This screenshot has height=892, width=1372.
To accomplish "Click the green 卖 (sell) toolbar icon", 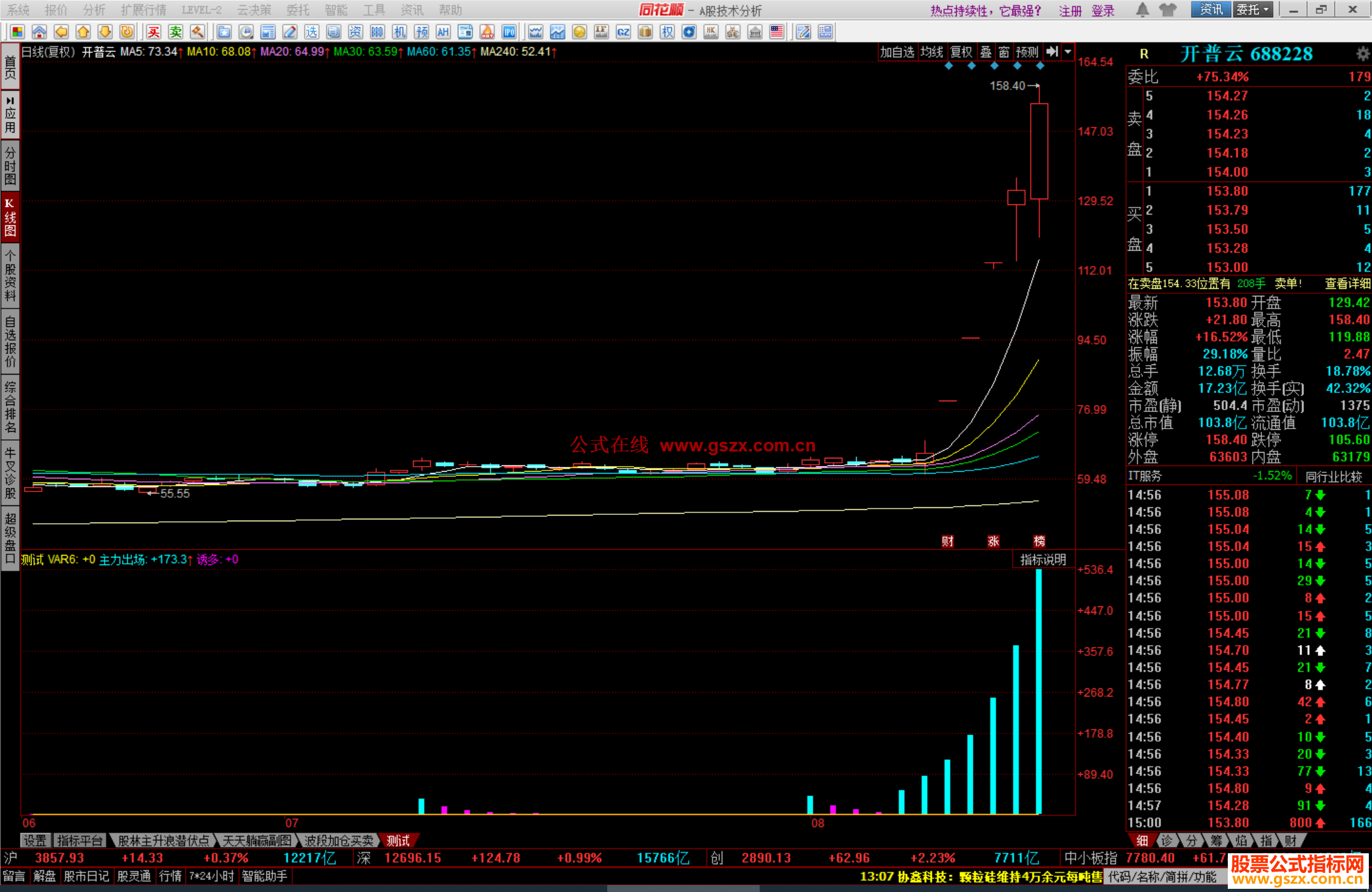I will (176, 32).
